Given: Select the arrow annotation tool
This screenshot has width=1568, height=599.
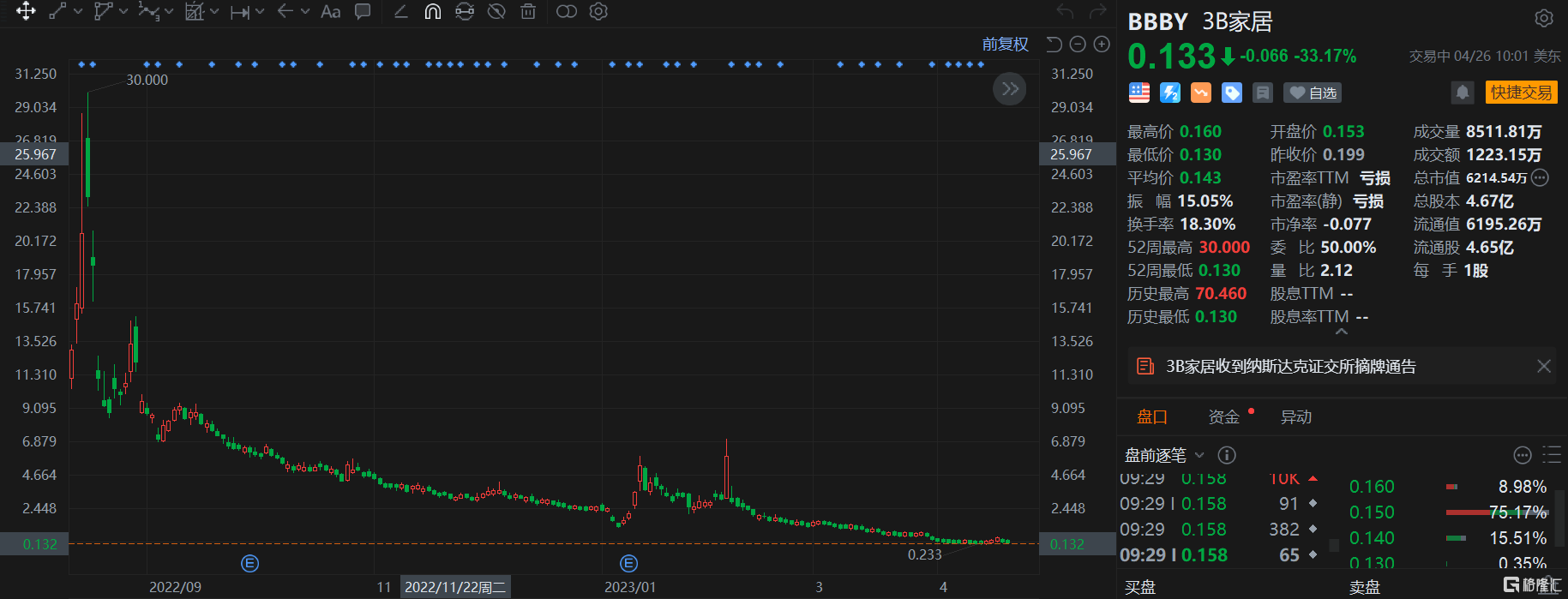Looking at the screenshot, I should pos(285,11).
